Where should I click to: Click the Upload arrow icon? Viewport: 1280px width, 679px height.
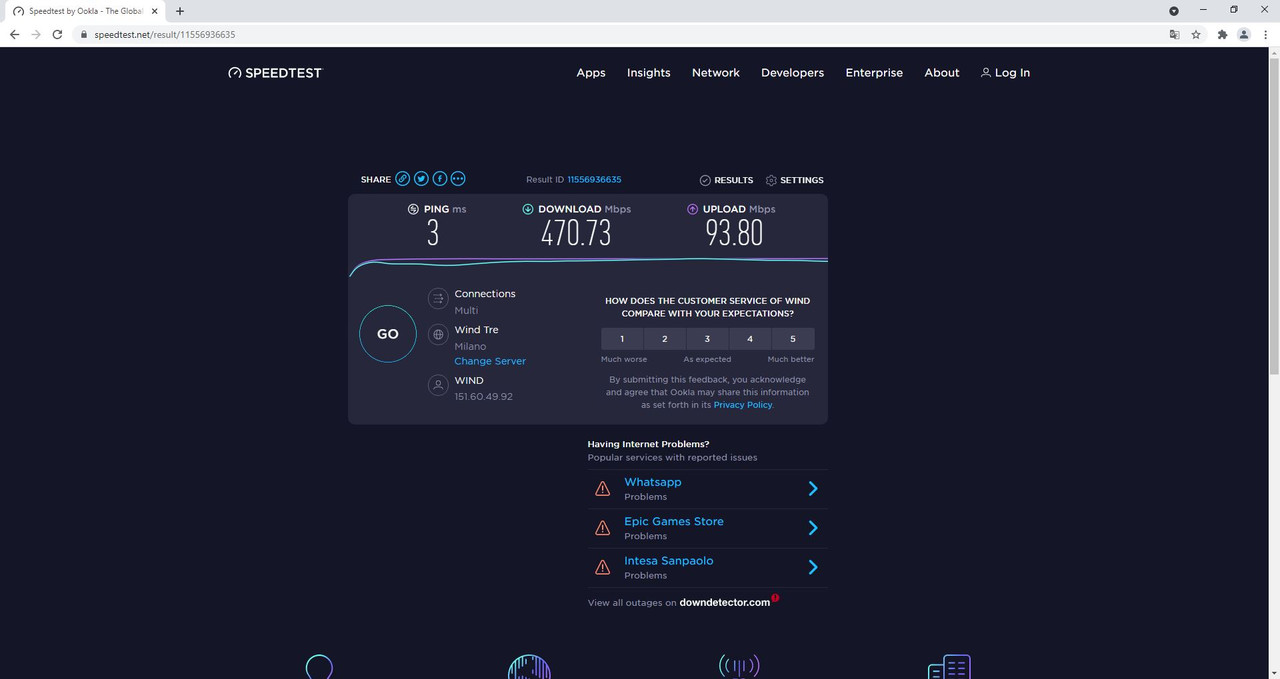coord(692,209)
